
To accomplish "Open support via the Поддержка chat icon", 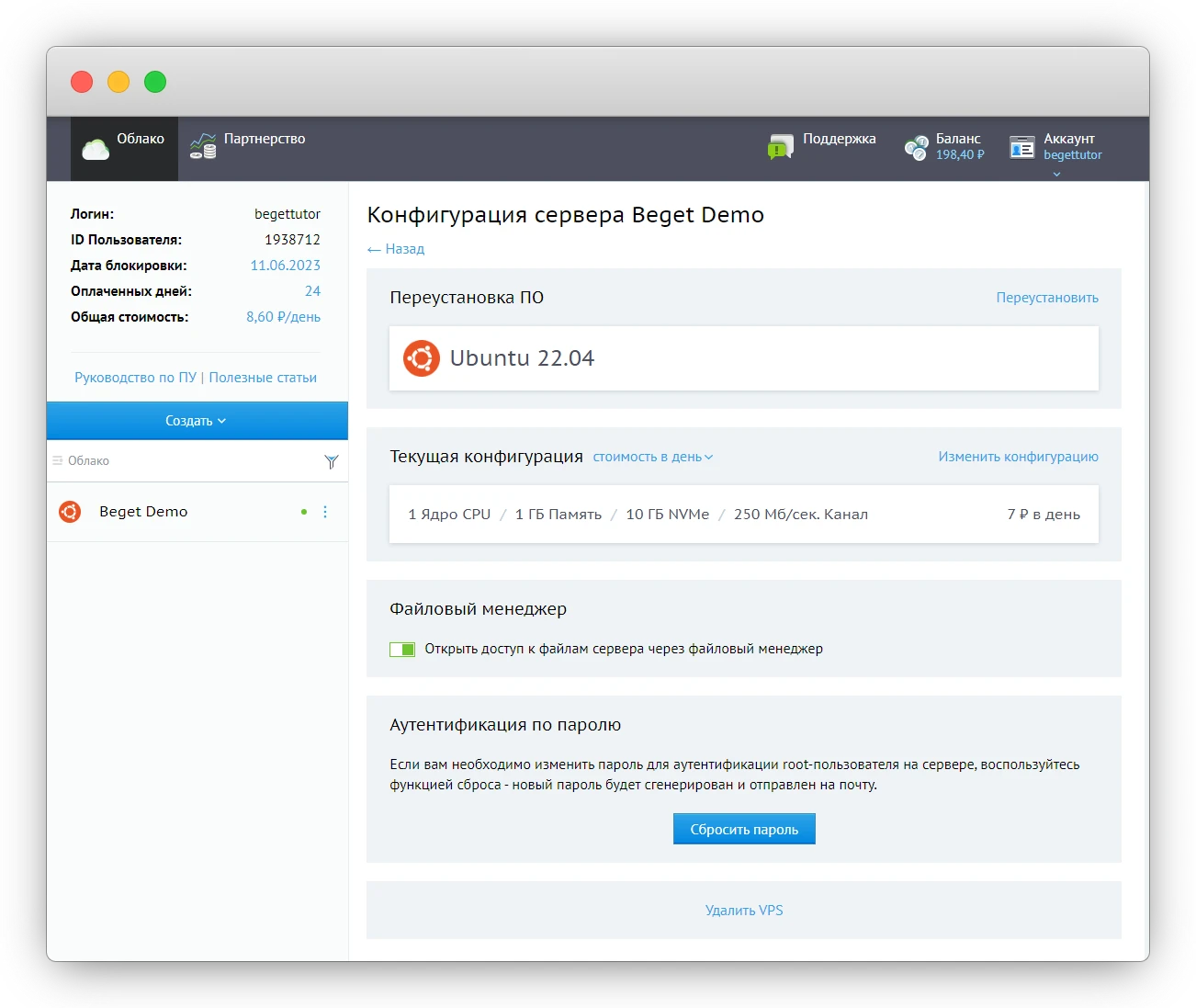I will click(x=780, y=146).
